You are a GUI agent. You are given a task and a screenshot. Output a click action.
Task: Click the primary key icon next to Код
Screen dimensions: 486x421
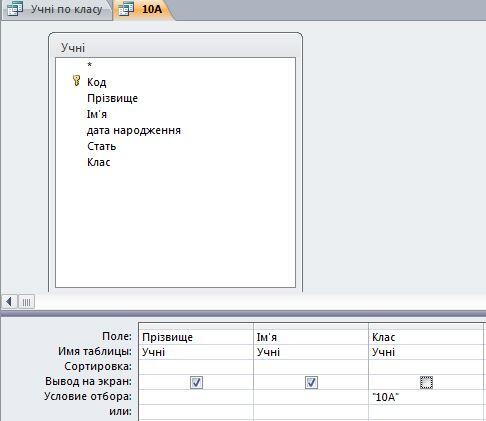tap(76, 81)
